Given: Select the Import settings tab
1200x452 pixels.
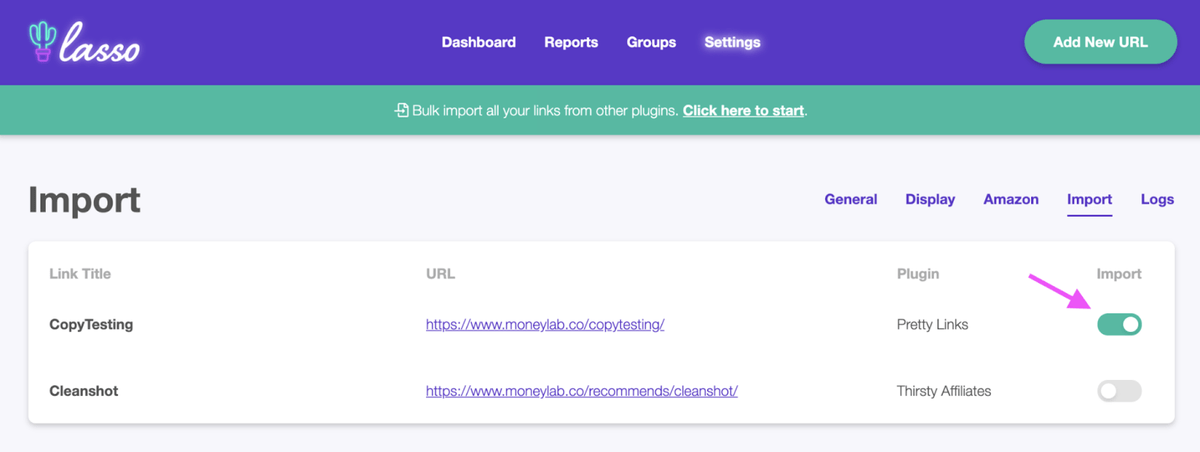Looking at the screenshot, I should 1090,199.
